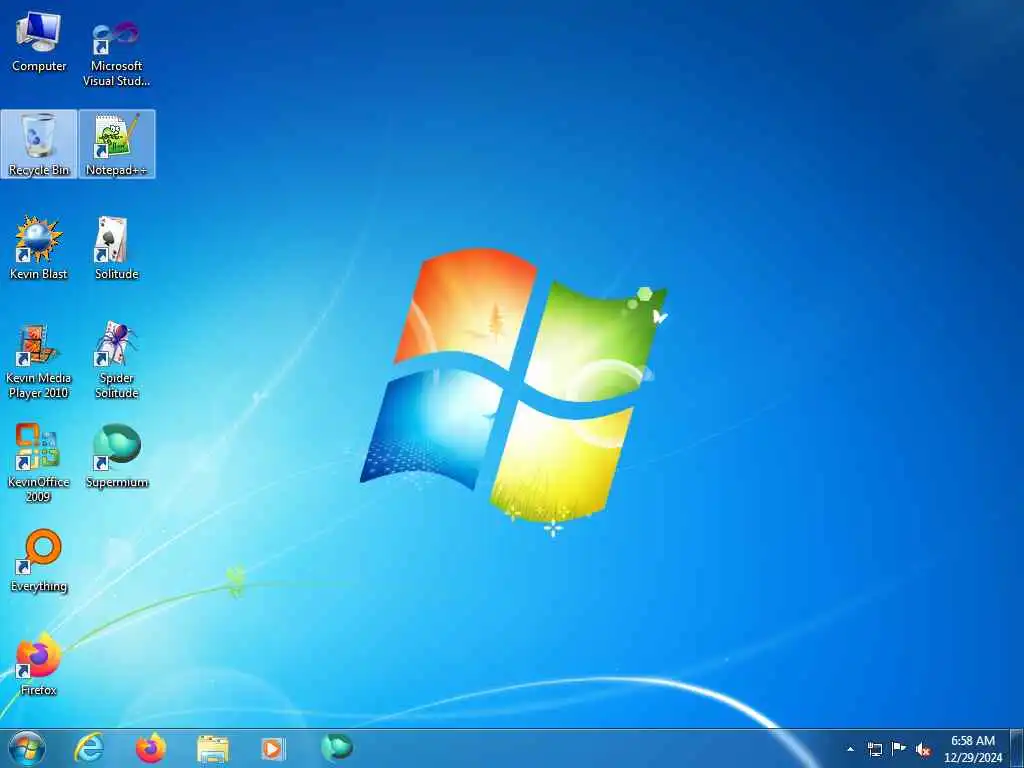The image size is (1024, 768).
Task: Click the Show desktop button
Action: click(1016, 748)
